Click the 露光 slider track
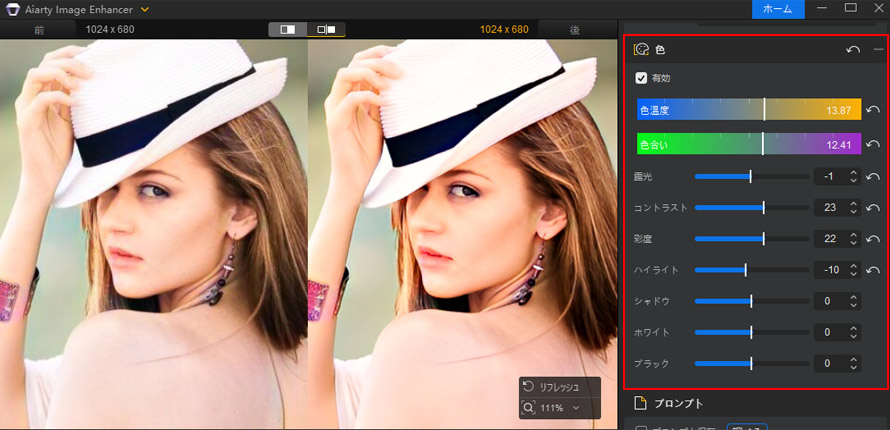The image size is (890, 430). point(752,177)
